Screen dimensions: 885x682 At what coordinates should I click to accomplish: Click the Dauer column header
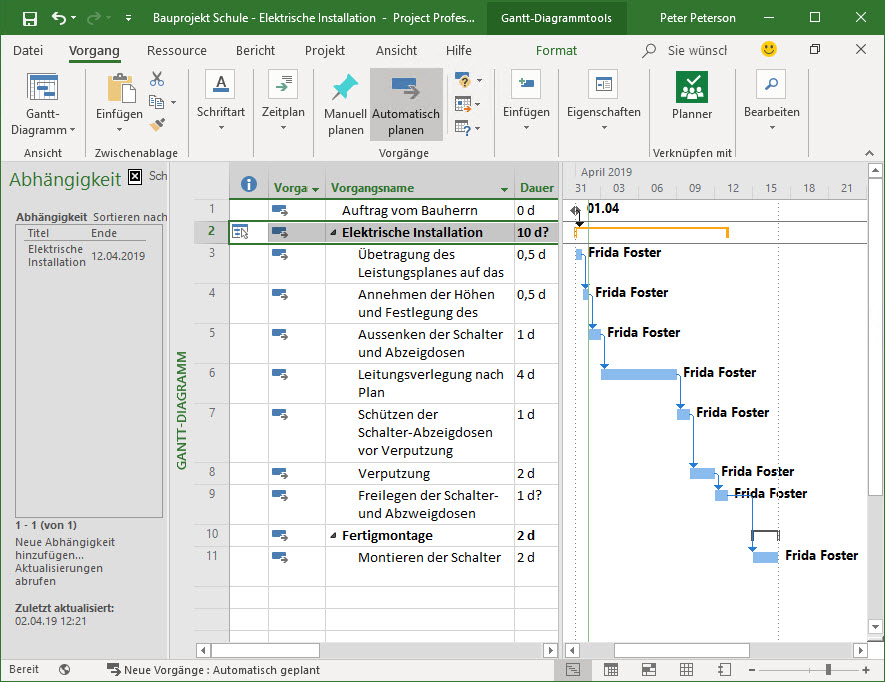click(x=536, y=187)
